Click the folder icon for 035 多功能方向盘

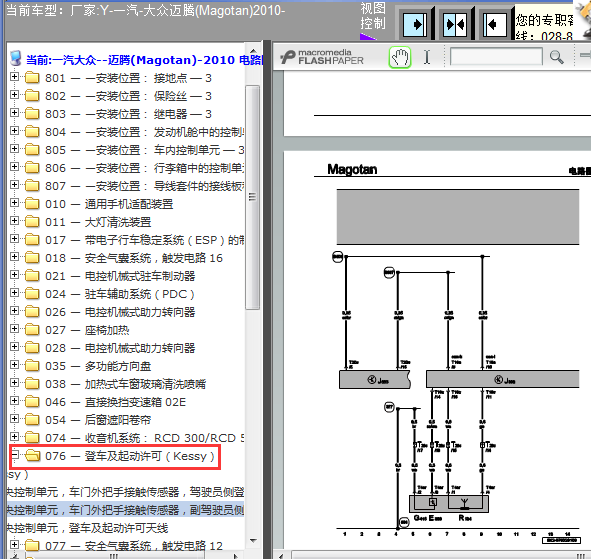(32, 366)
